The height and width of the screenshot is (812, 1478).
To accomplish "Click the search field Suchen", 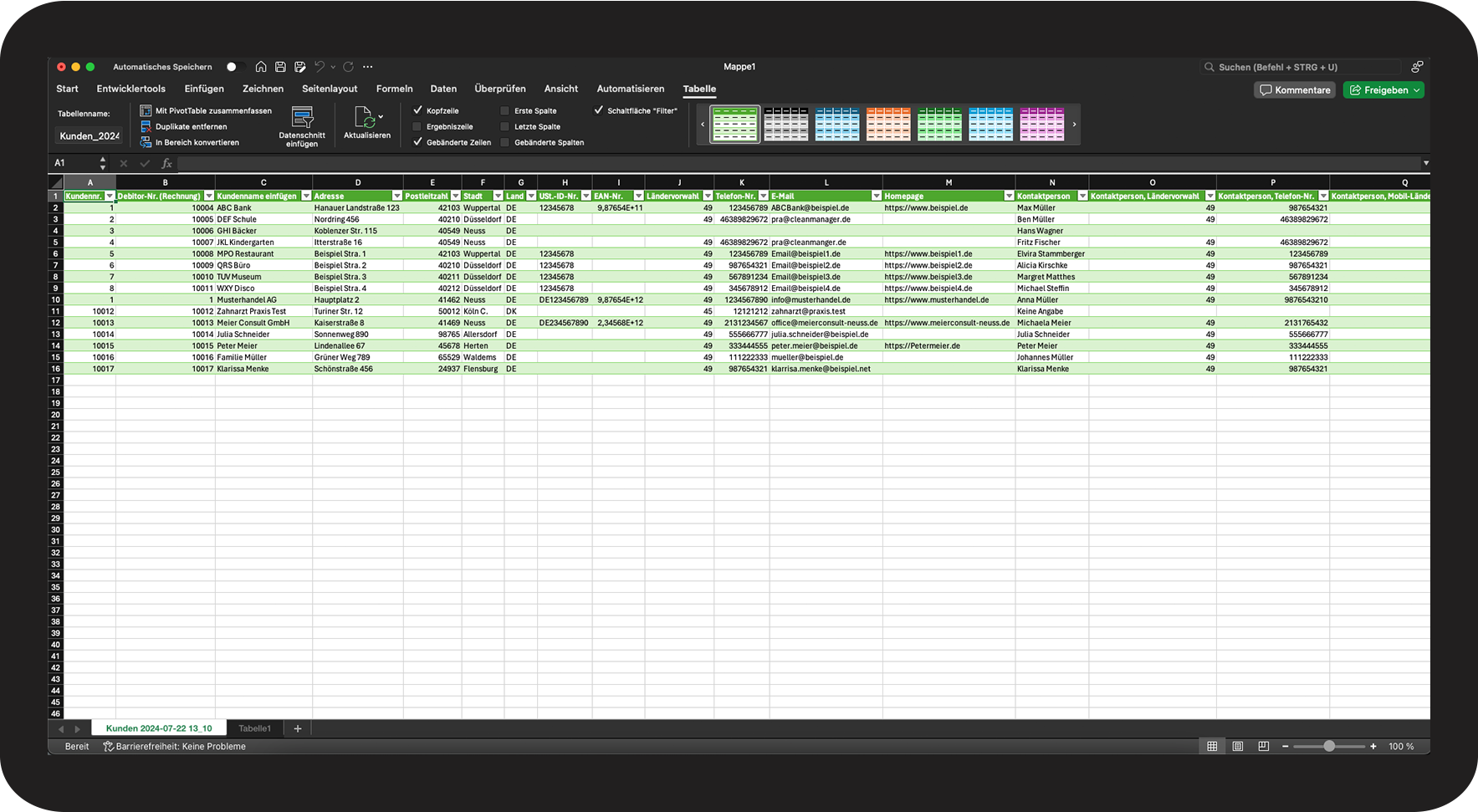I will click(1300, 67).
